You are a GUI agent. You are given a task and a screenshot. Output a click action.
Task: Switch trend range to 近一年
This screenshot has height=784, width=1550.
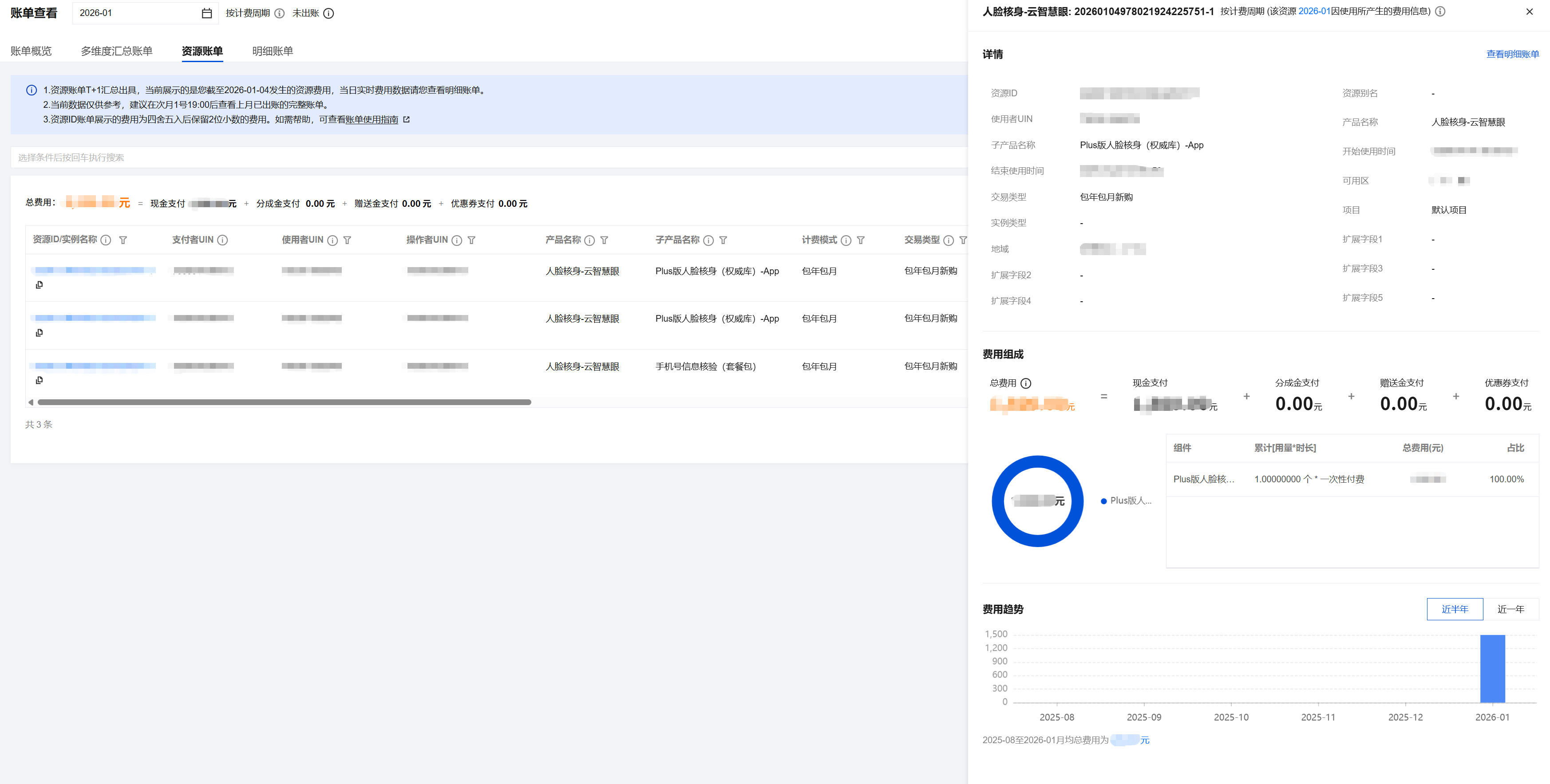(x=1510, y=609)
